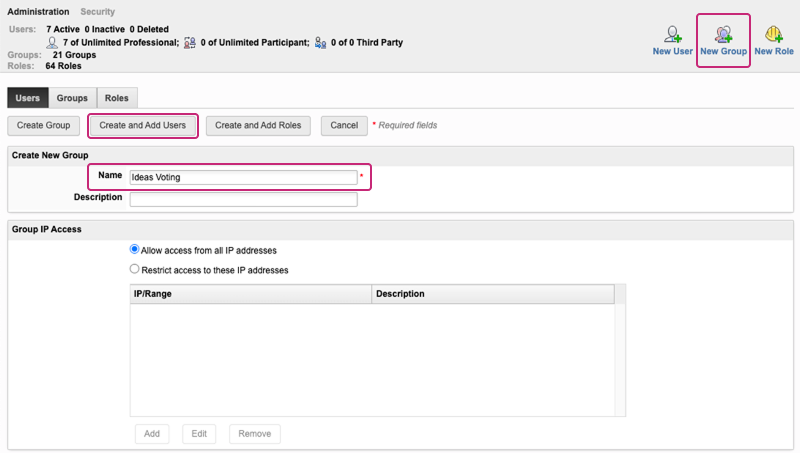This screenshot has height=453, width=800.
Task: Click the '64 Roles' text
Action: pyautogui.click(x=63, y=66)
